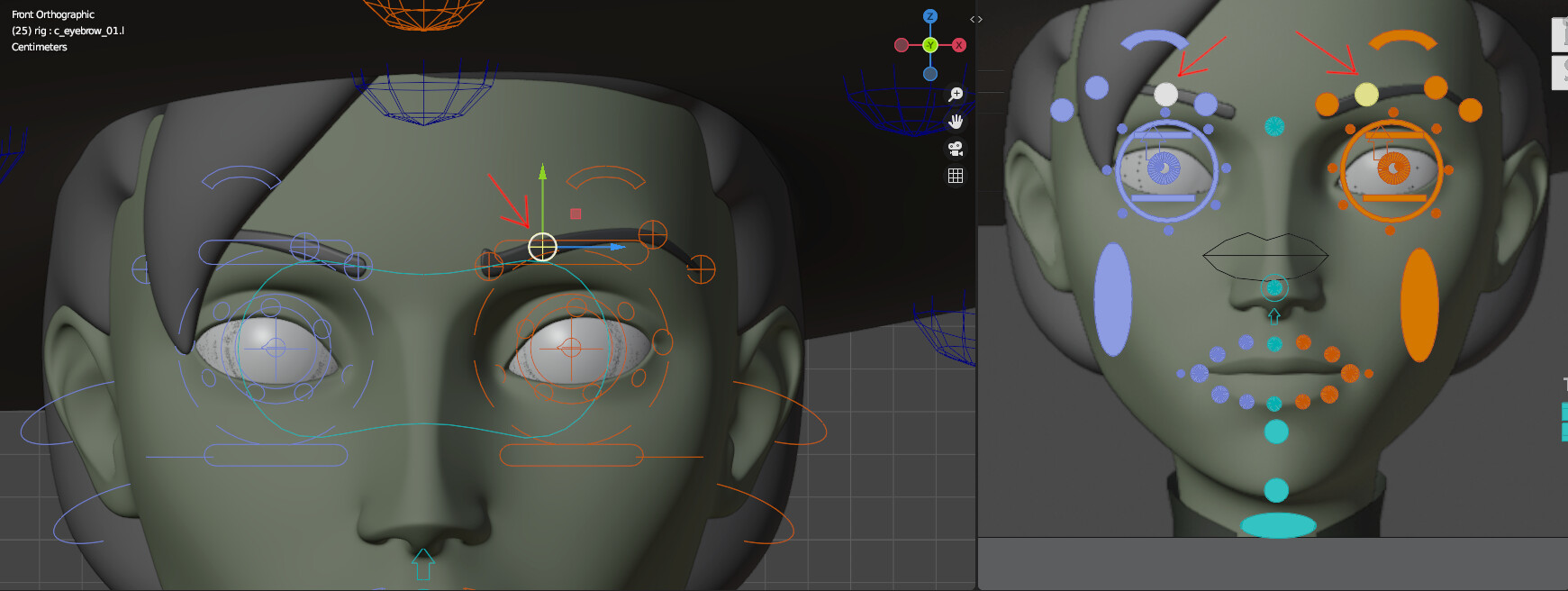Image resolution: width=1568 pixels, height=591 pixels.
Task: Select orange inner eyebrow controller near nose bridge
Action: pyautogui.click(x=489, y=265)
